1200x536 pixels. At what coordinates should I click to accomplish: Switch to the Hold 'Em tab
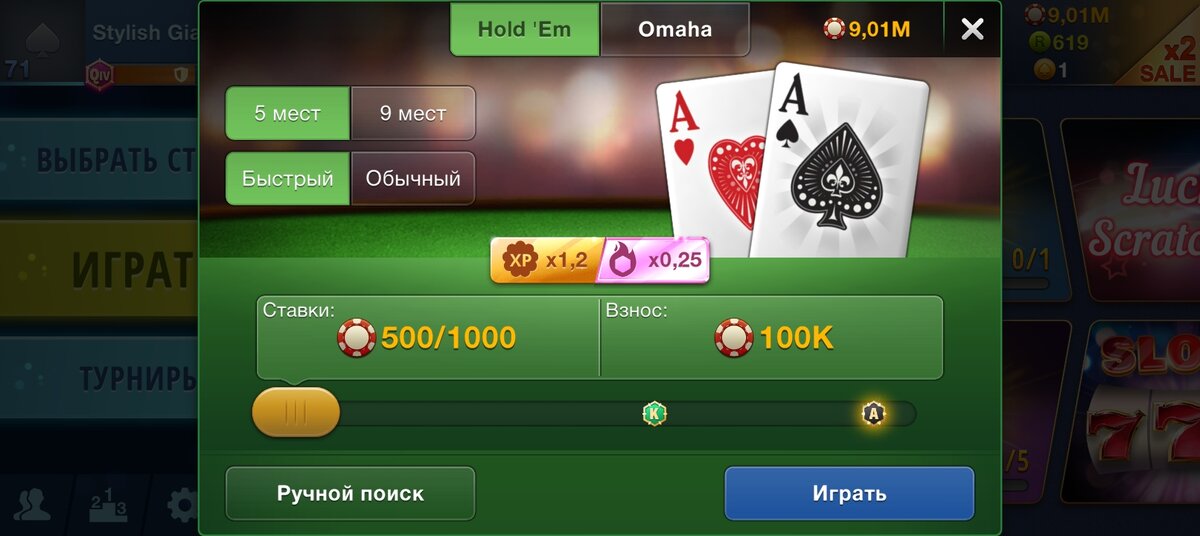[525, 29]
